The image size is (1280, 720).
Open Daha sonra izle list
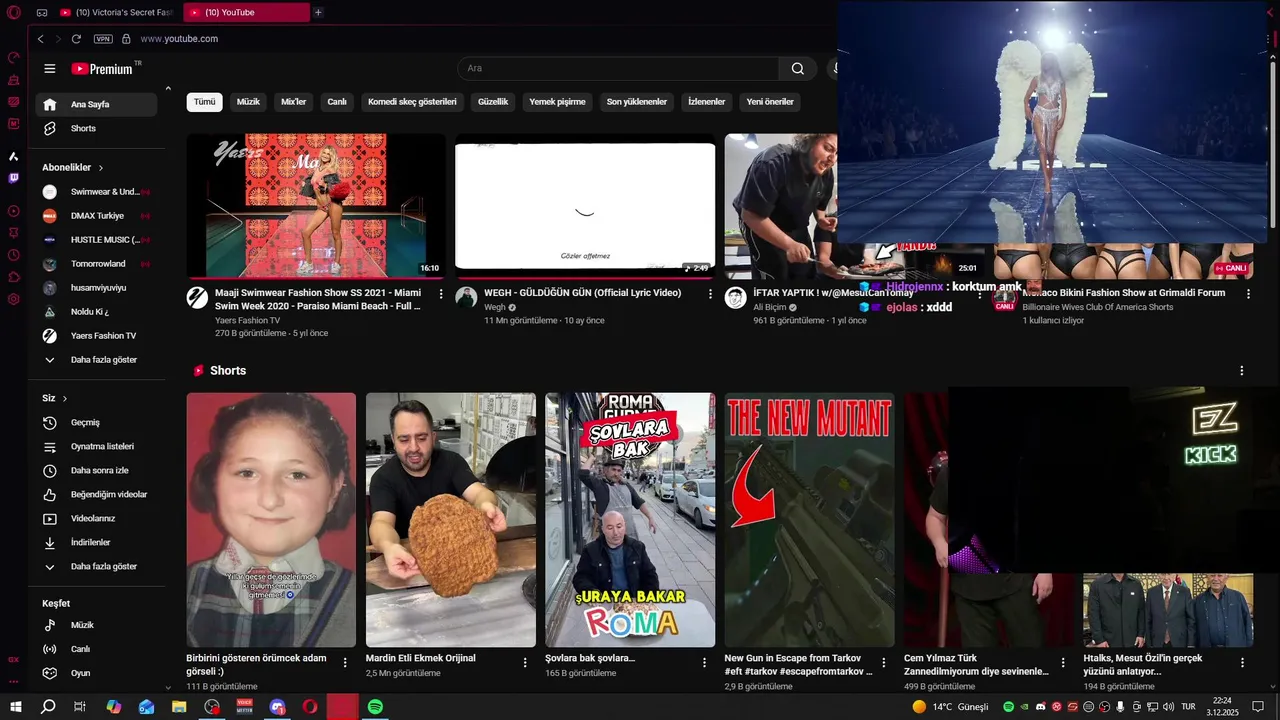pos(96,471)
